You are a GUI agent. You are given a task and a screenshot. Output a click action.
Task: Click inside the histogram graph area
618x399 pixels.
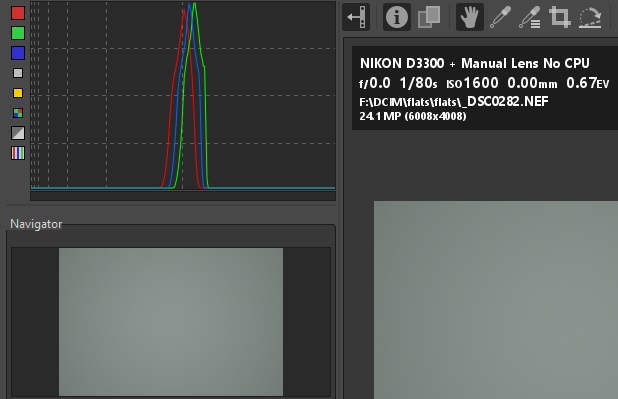click(x=183, y=96)
